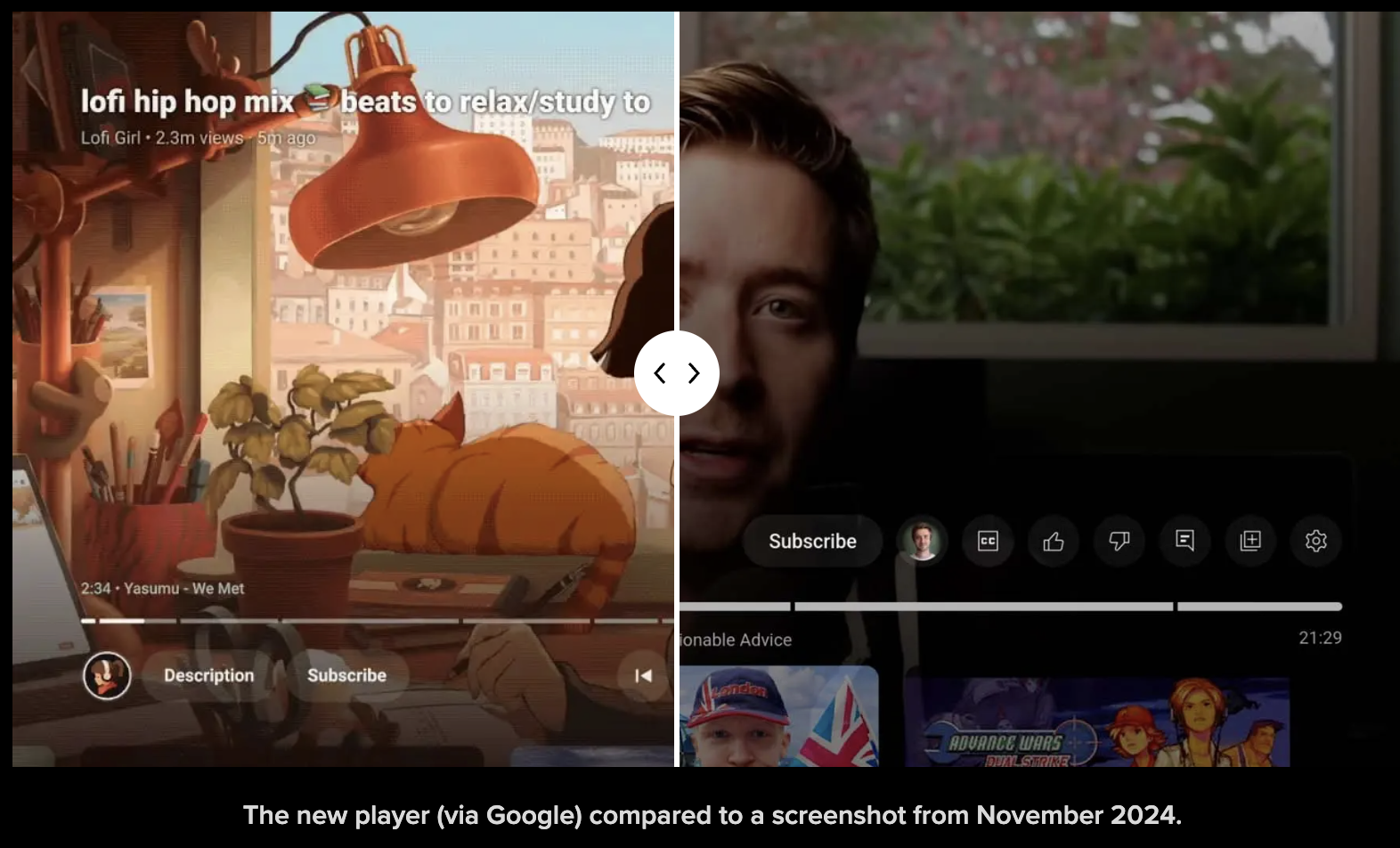Screen dimensions: 1400x848
Task: Open the comments panel icon
Action: pyautogui.click(x=1184, y=541)
